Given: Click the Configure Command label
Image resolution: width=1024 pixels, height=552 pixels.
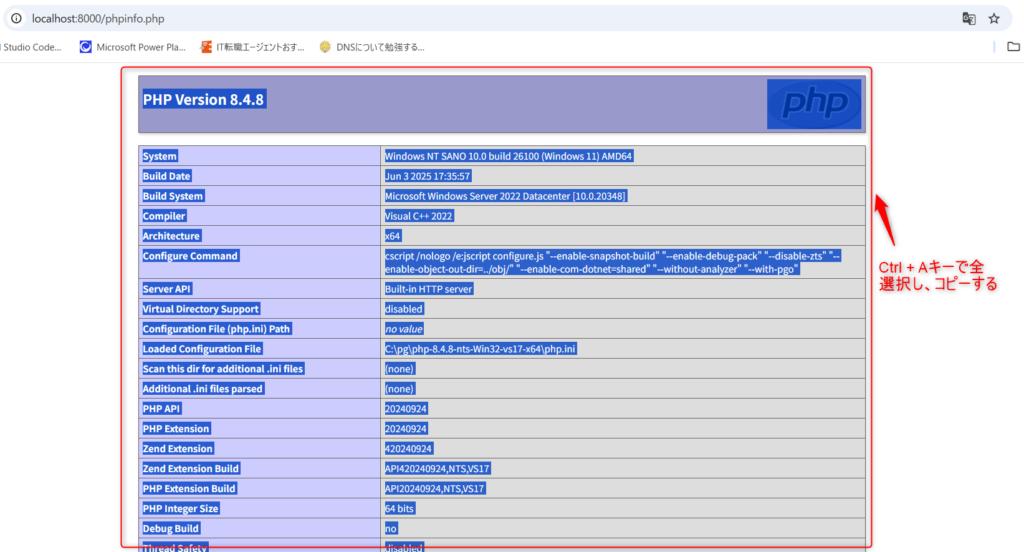Looking at the screenshot, I should [190, 255].
